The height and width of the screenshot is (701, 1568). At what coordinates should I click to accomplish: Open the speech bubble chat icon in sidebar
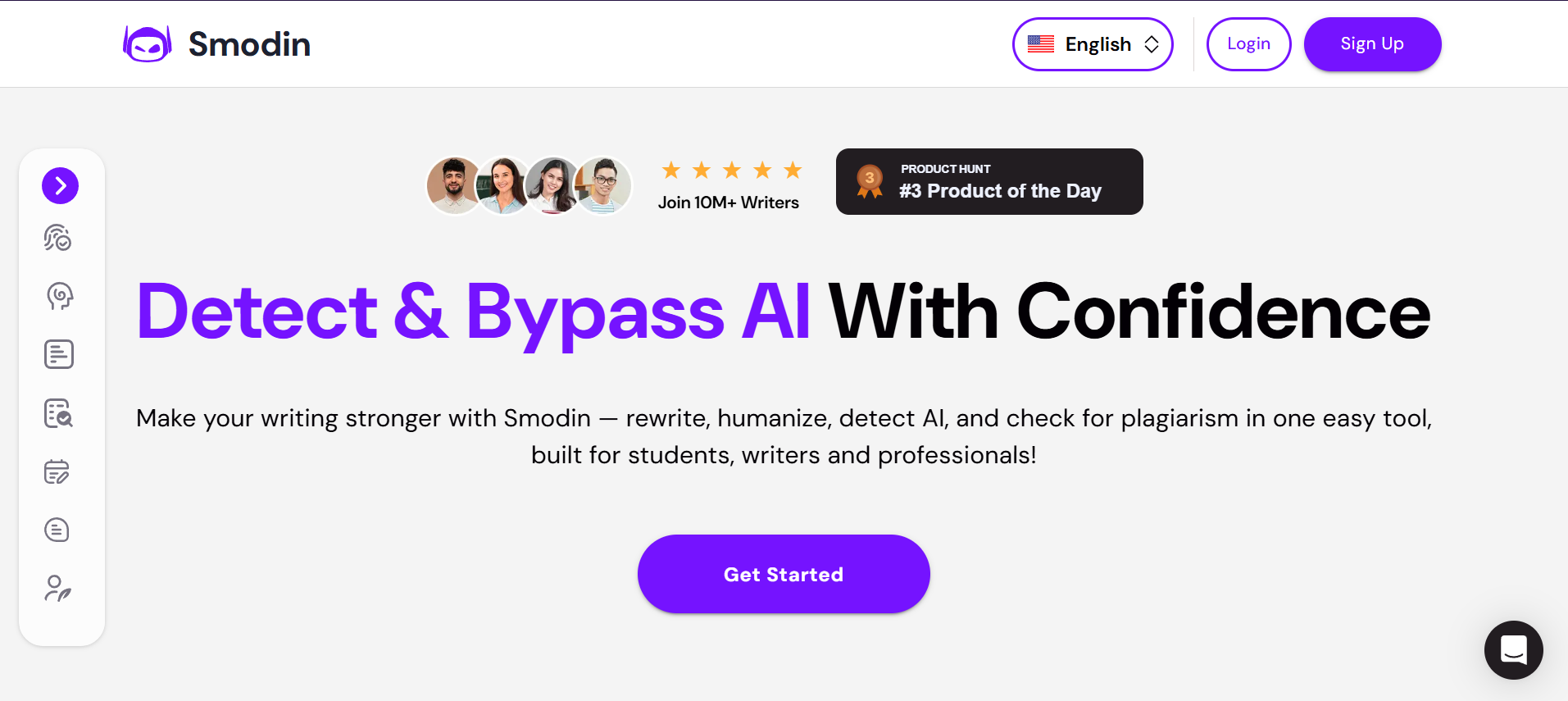57,530
